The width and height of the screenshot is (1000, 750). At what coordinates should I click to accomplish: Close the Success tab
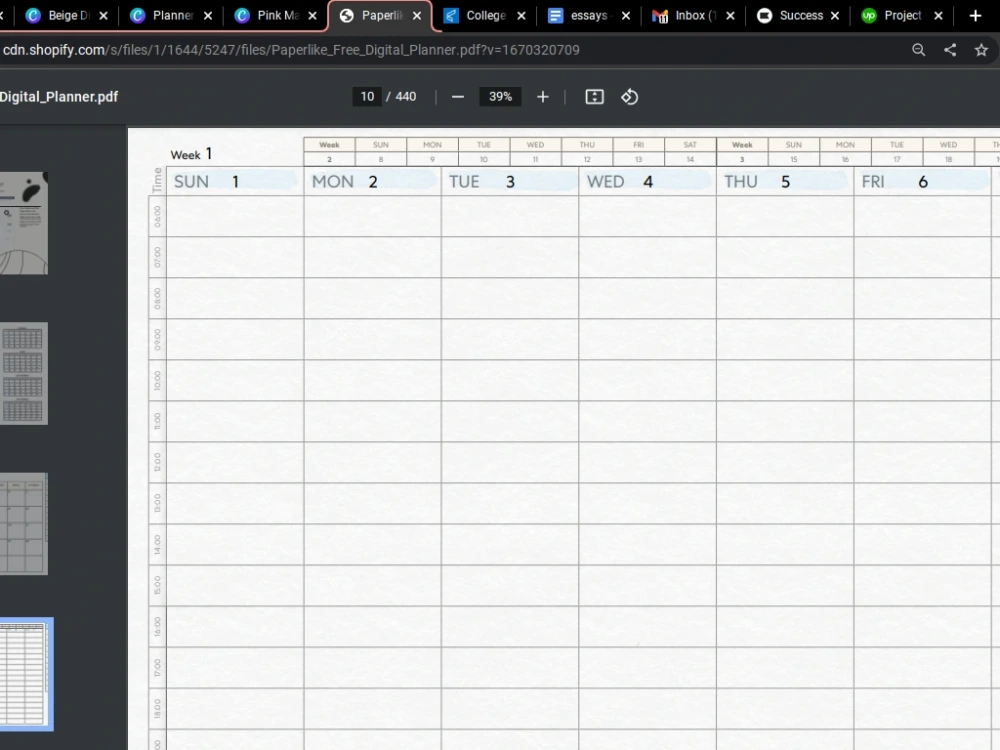tap(835, 16)
